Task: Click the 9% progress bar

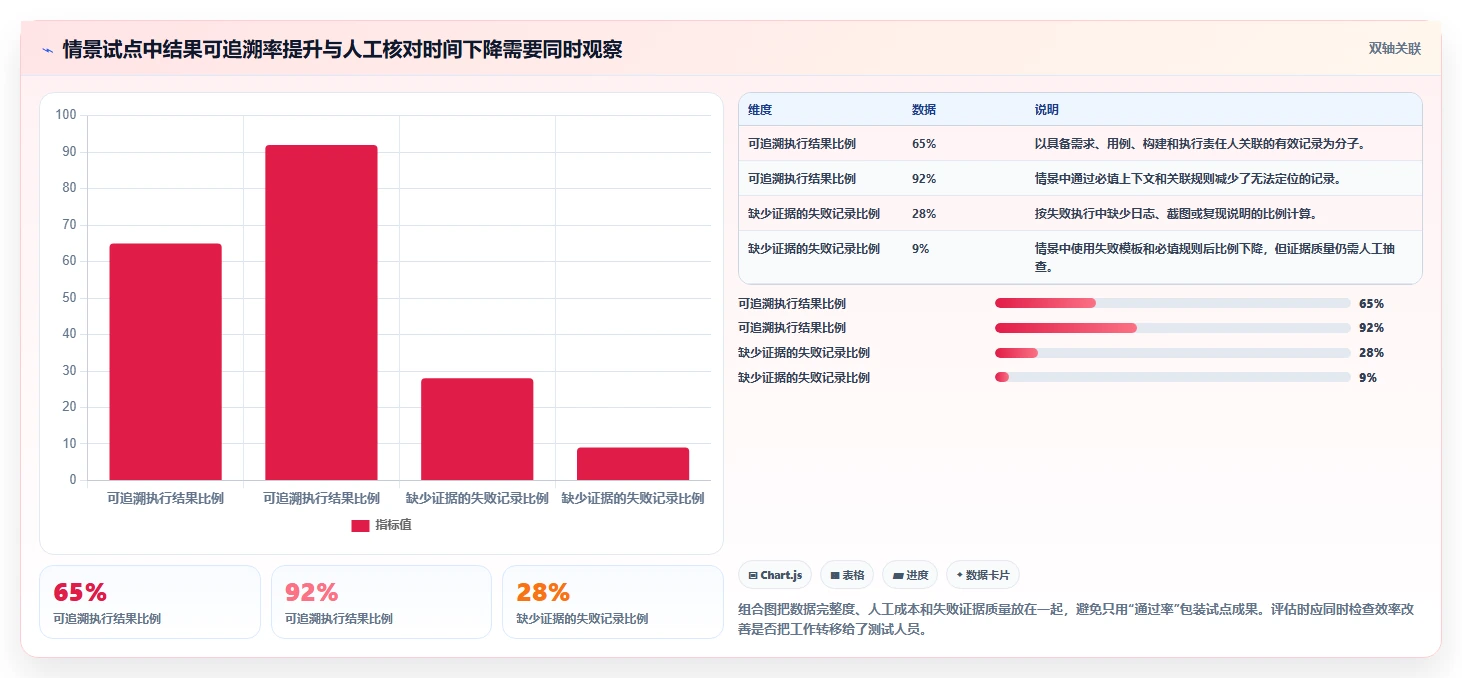Action: tap(1172, 377)
